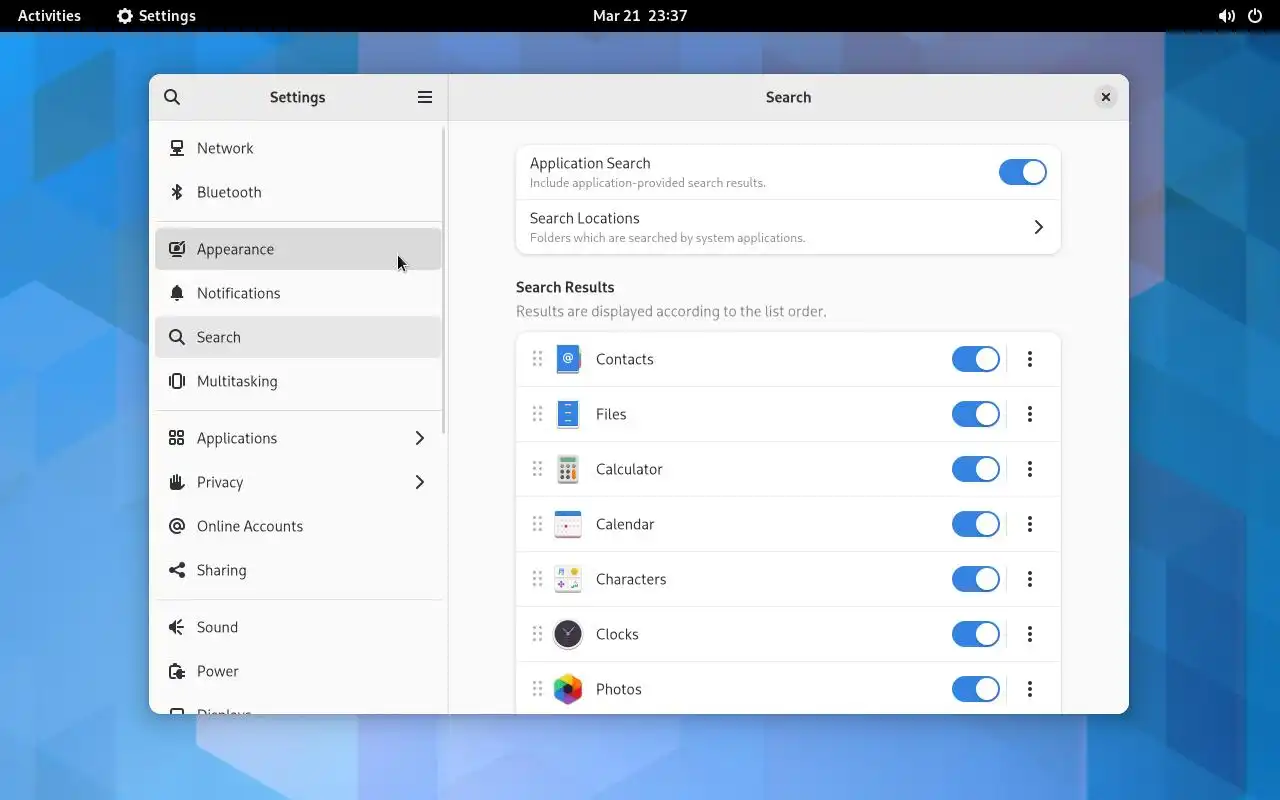Go to the Notifications panel

click(298, 293)
